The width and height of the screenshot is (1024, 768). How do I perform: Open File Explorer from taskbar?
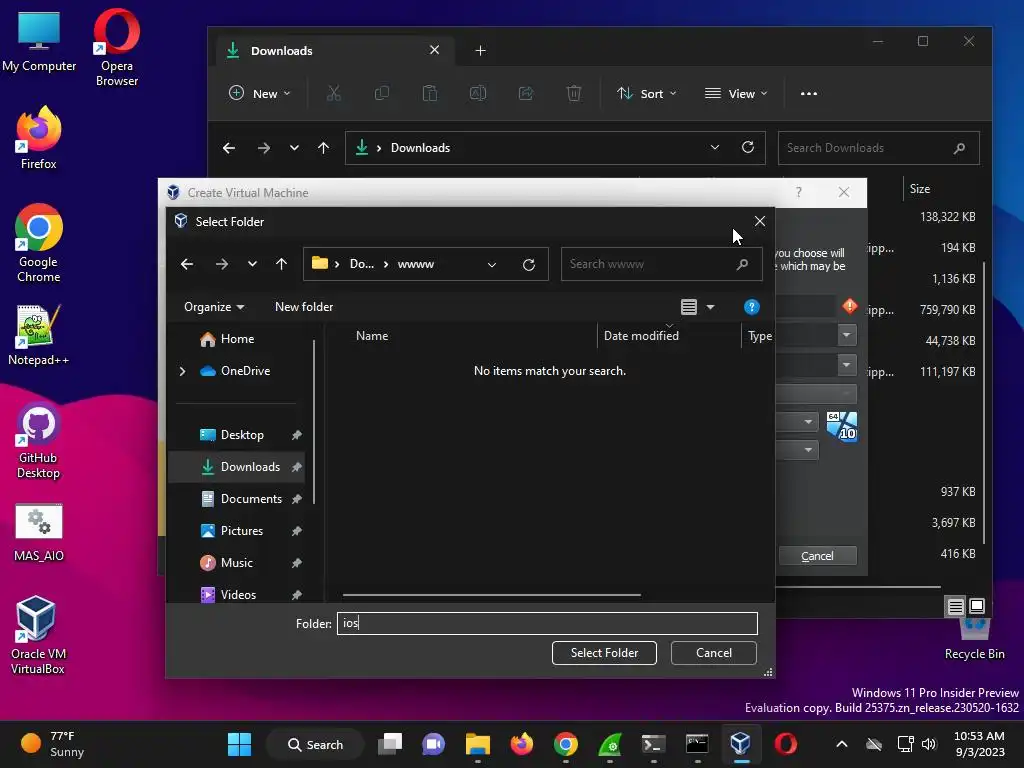click(x=477, y=744)
